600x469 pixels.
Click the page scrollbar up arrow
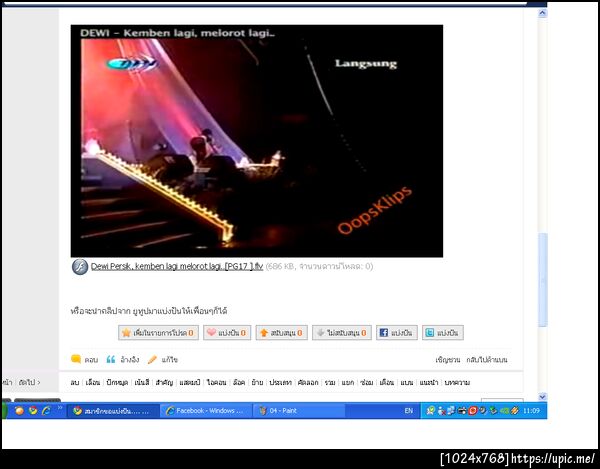pyautogui.click(x=542, y=13)
